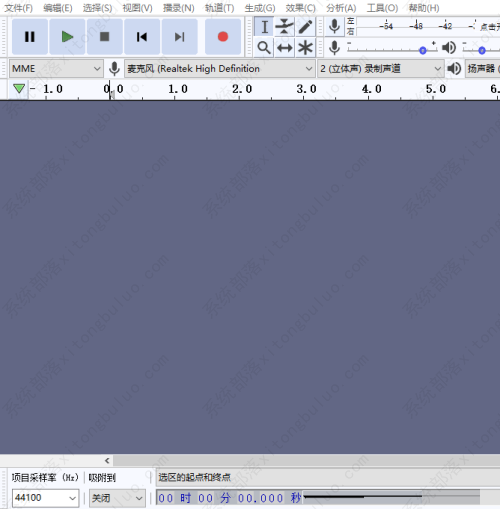Adjust the recording volume slider knob
This screenshot has width=500, height=509.
(x=423, y=51)
